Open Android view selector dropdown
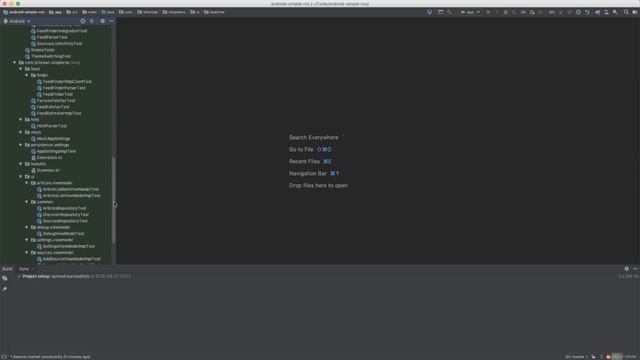This screenshot has height=360, width=640. (17, 21)
